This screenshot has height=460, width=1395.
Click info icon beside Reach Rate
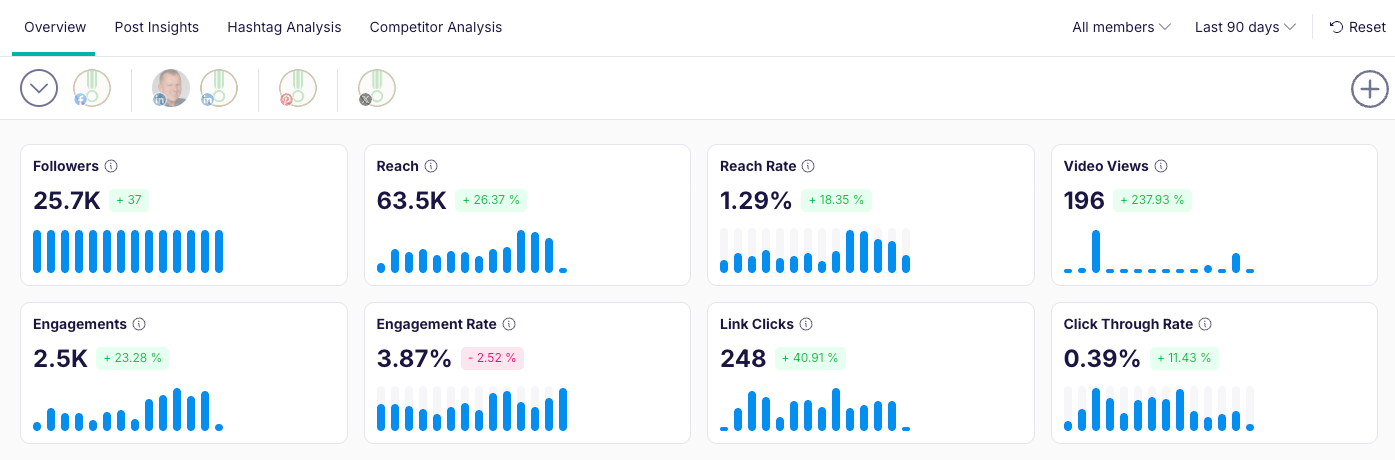pyautogui.click(x=808, y=166)
